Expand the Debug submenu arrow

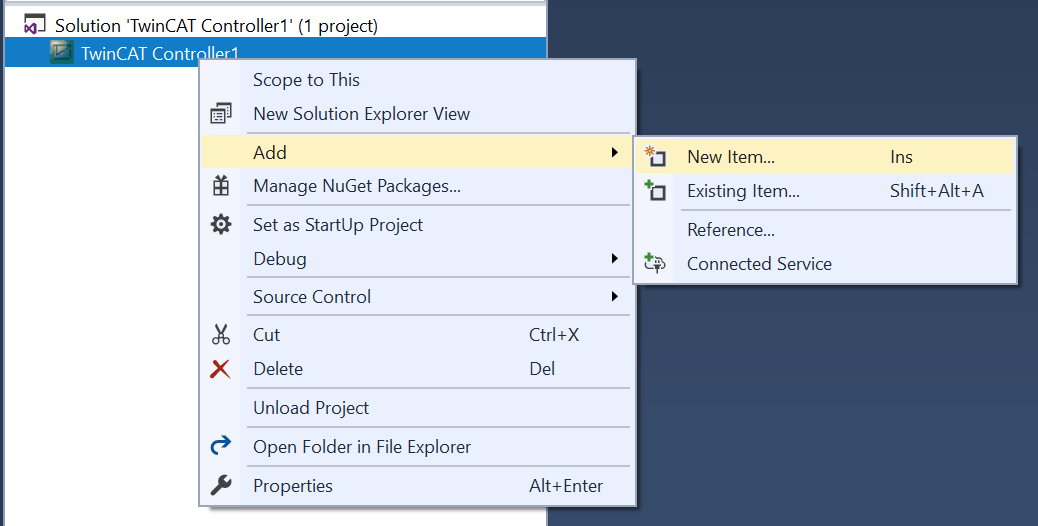pyautogui.click(x=614, y=259)
